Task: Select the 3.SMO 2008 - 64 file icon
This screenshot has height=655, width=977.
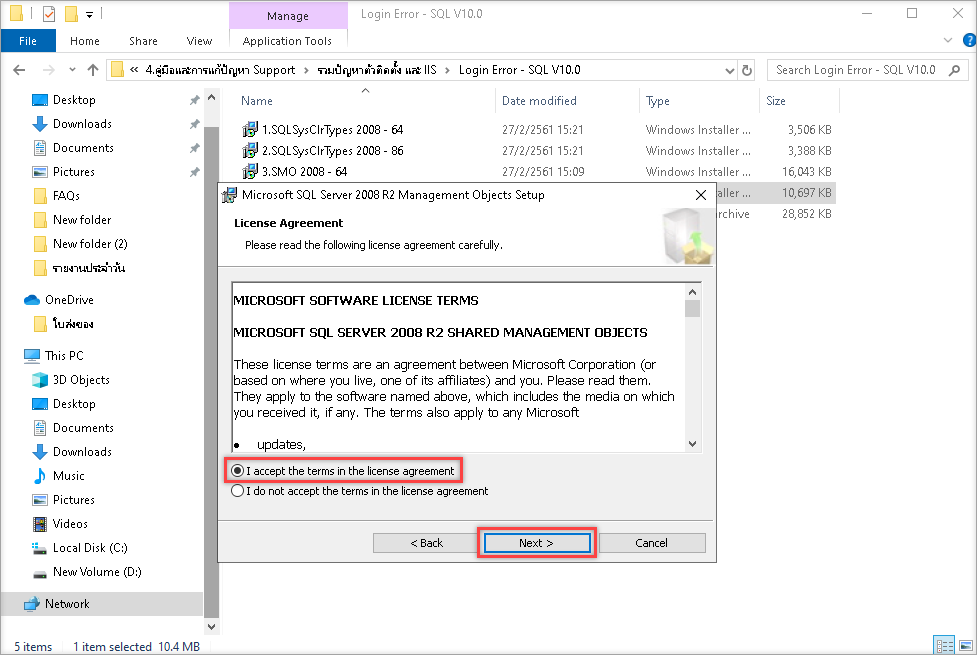Action: pos(250,172)
